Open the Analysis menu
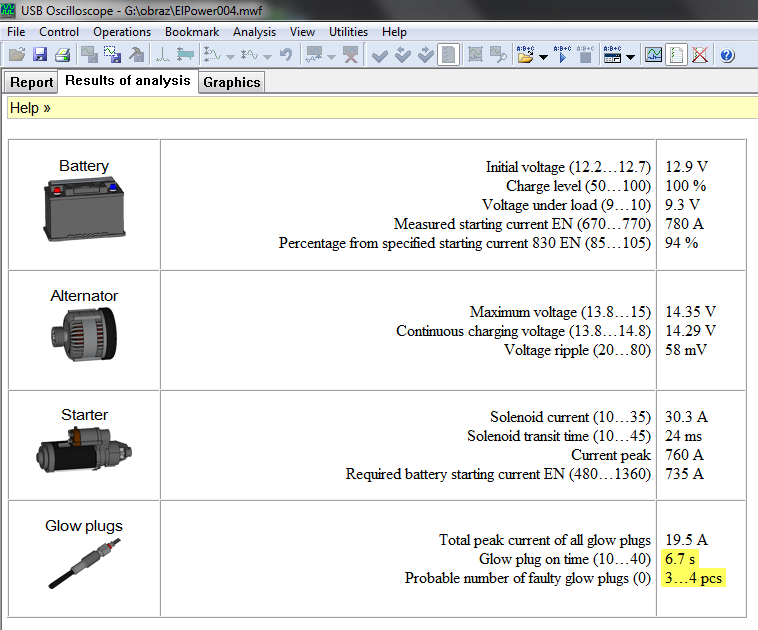 (x=254, y=32)
